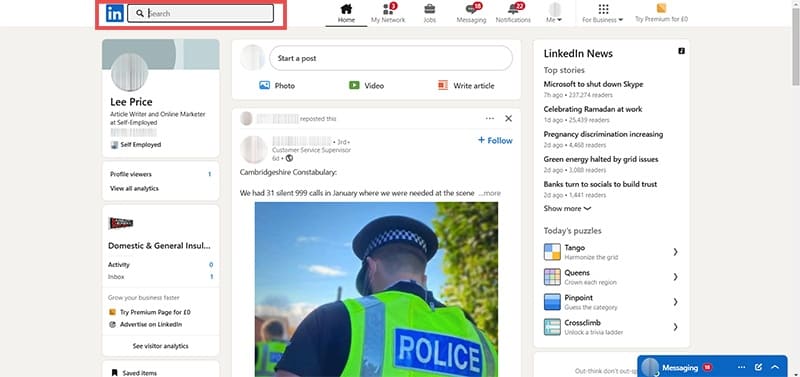Image resolution: width=800 pixels, height=377 pixels.
Task: Click the page Activity row
Action: point(161,265)
